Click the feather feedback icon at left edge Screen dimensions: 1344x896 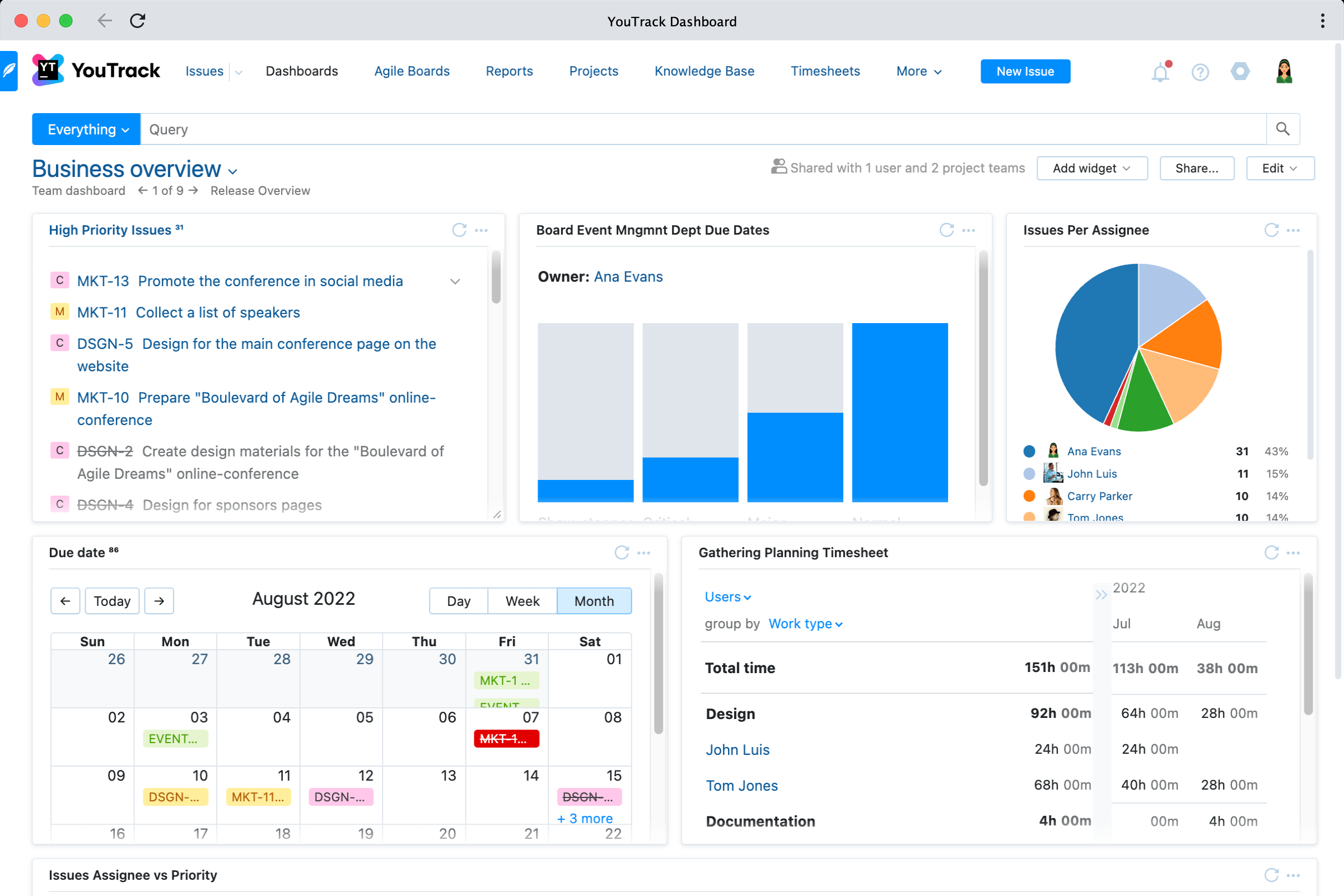pyautogui.click(x=8, y=71)
